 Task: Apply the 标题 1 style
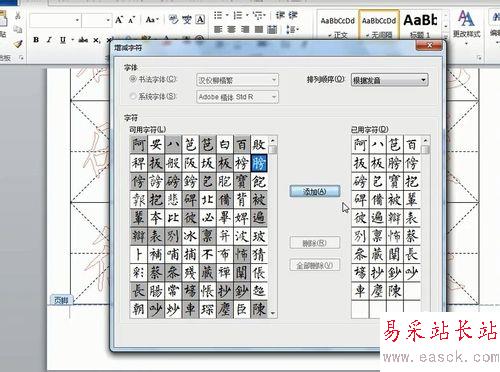click(420, 25)
